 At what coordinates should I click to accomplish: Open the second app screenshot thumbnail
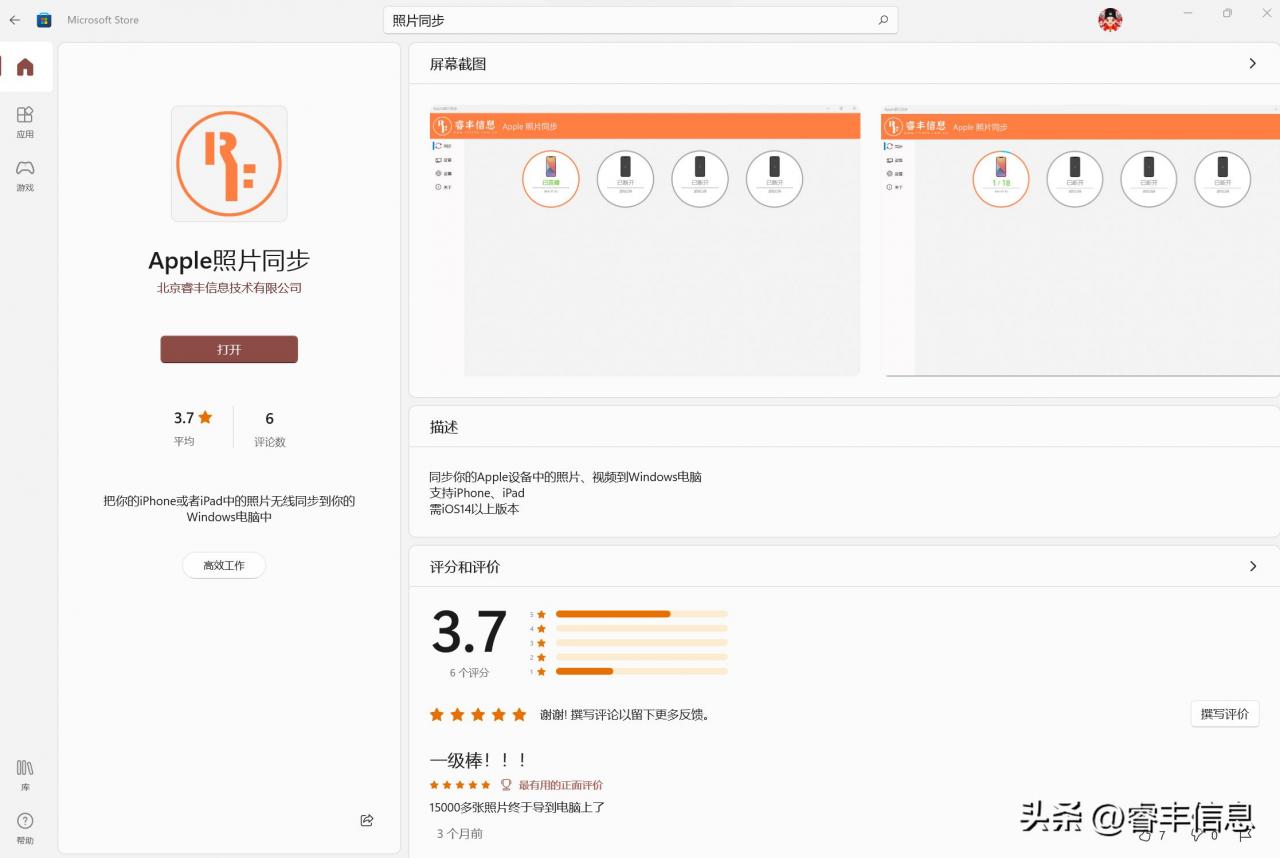[x=1080, y=240]
